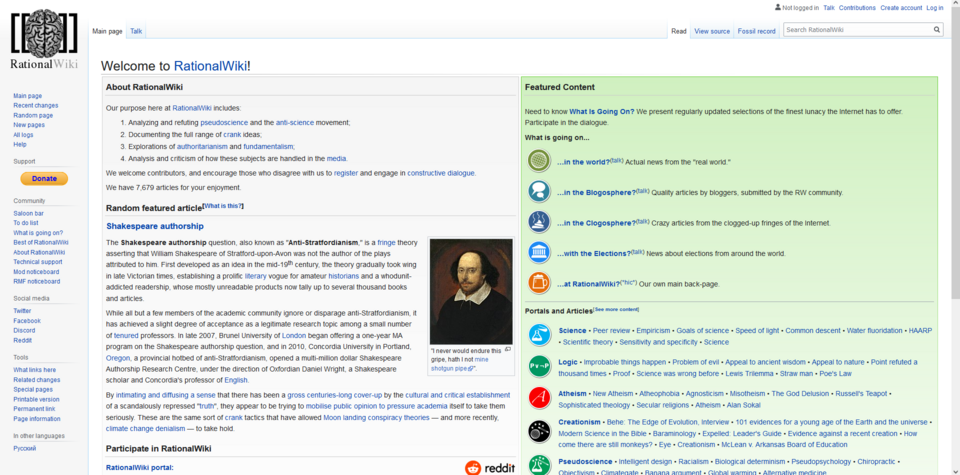Open the Log in link

point(934,8)
